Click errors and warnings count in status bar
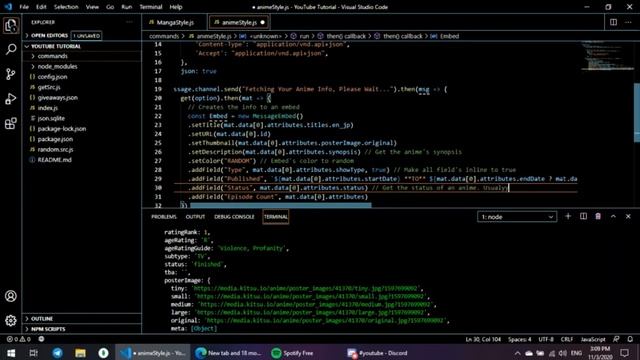 click(18, 339)
